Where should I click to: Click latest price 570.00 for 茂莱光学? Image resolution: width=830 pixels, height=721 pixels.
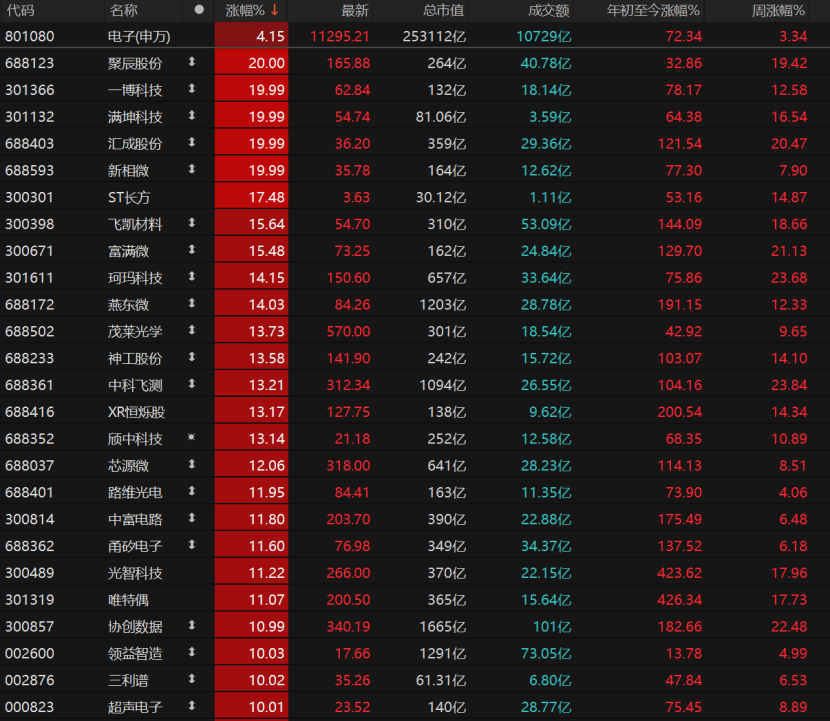pyautogui.click(x=348, y=331)
